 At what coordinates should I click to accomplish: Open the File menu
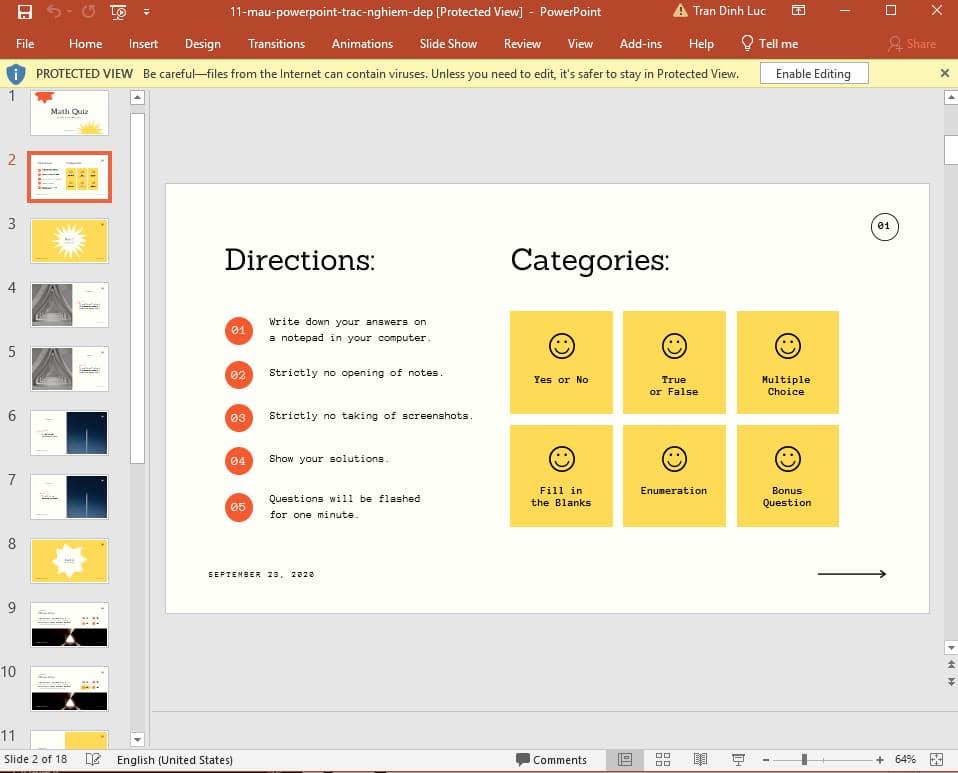[x=25, y=44]
